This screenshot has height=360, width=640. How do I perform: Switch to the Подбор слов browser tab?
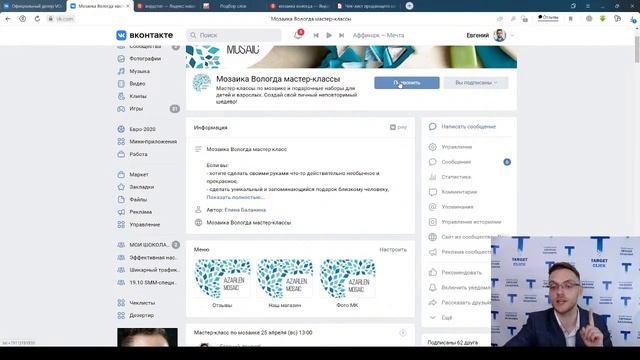[x=233, y=6]
